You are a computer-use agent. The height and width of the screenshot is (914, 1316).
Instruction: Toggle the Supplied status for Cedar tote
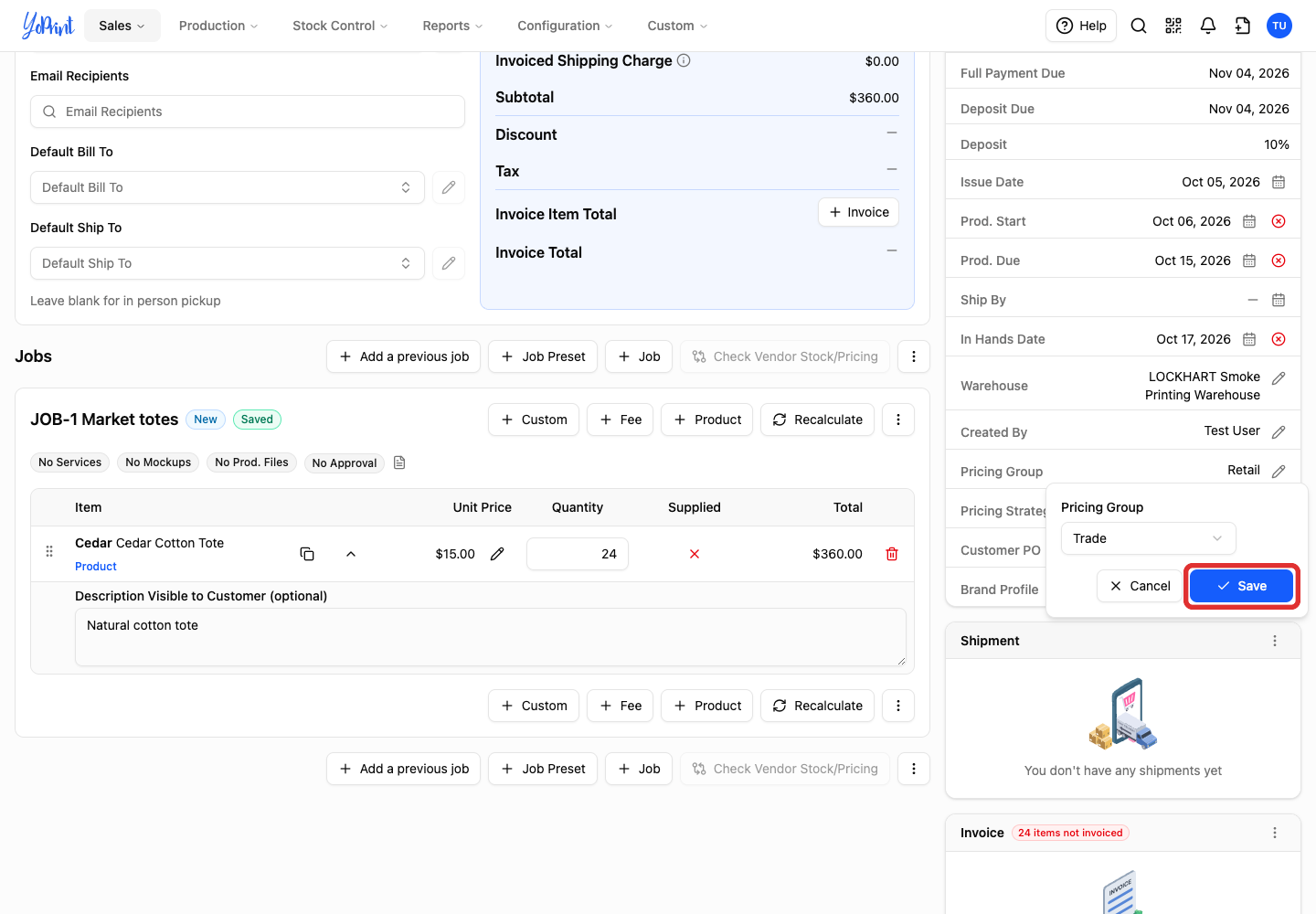[695, 554]
